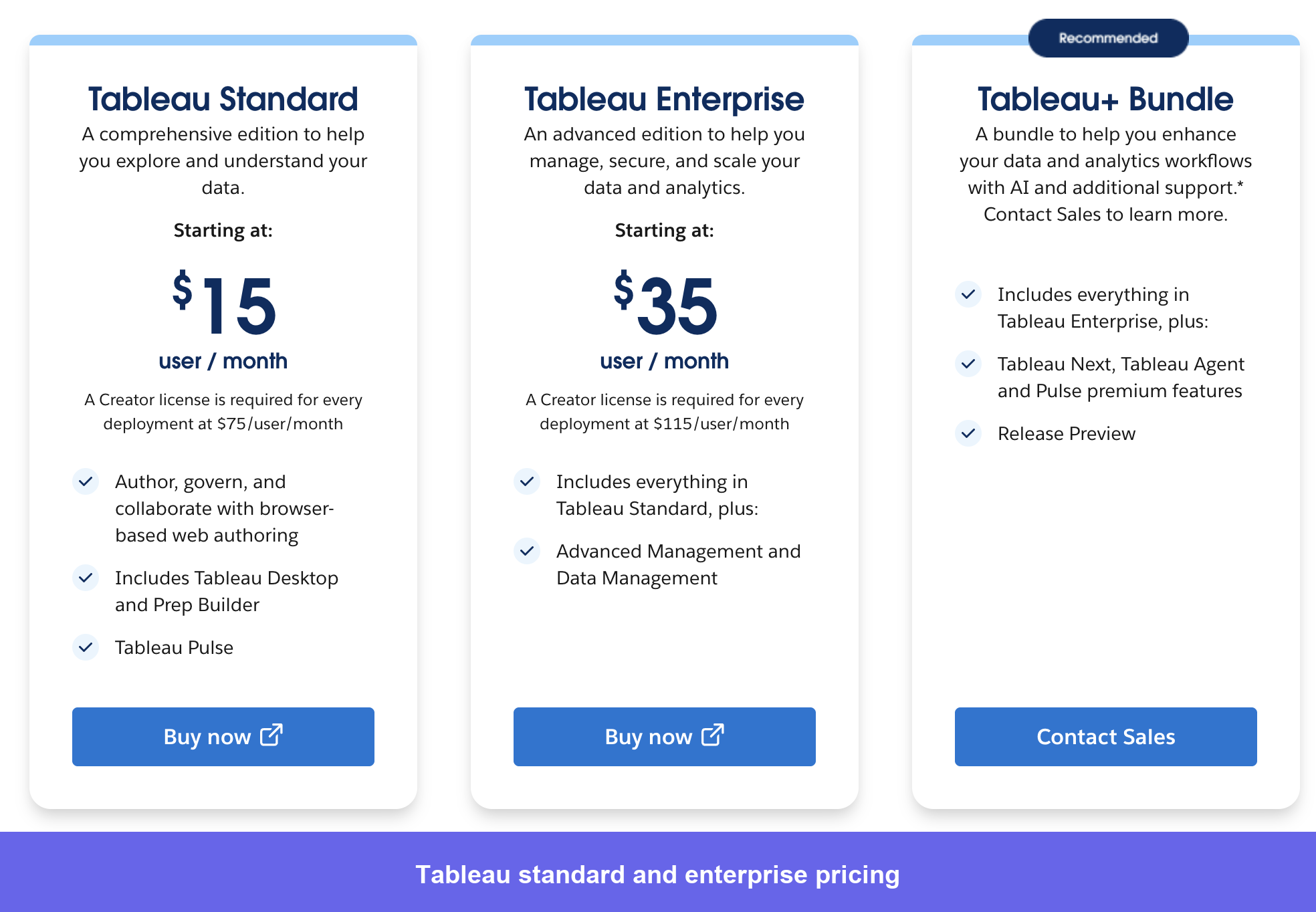The width and height of the screenshot is (1316, 912).
Task: Click the checkmark next to Tableau Pulse
Action: pos(86,647)
